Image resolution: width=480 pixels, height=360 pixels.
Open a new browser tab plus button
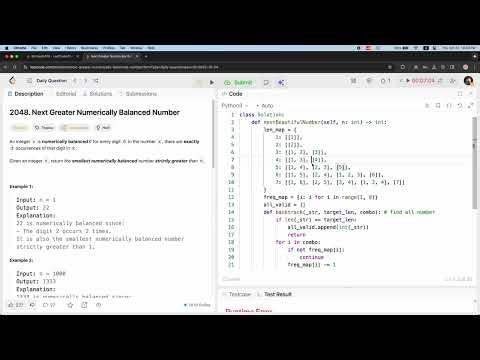(x=146, y=56)
